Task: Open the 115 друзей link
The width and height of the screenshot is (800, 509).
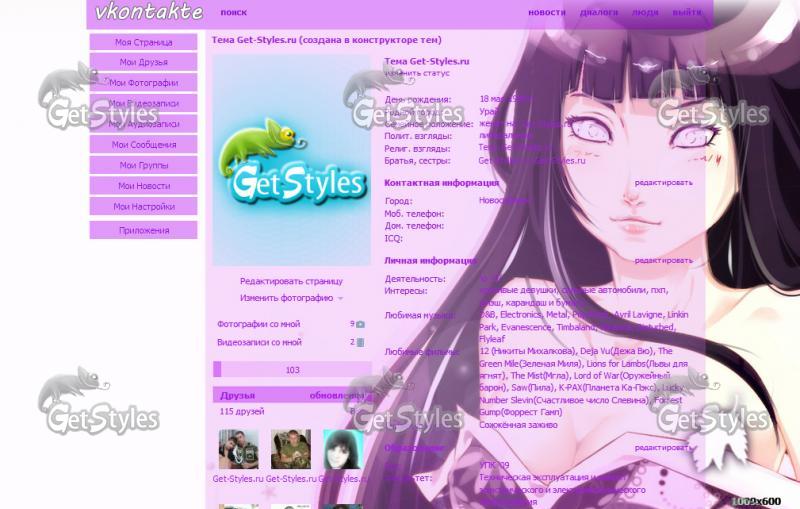Action: [242, 411]
